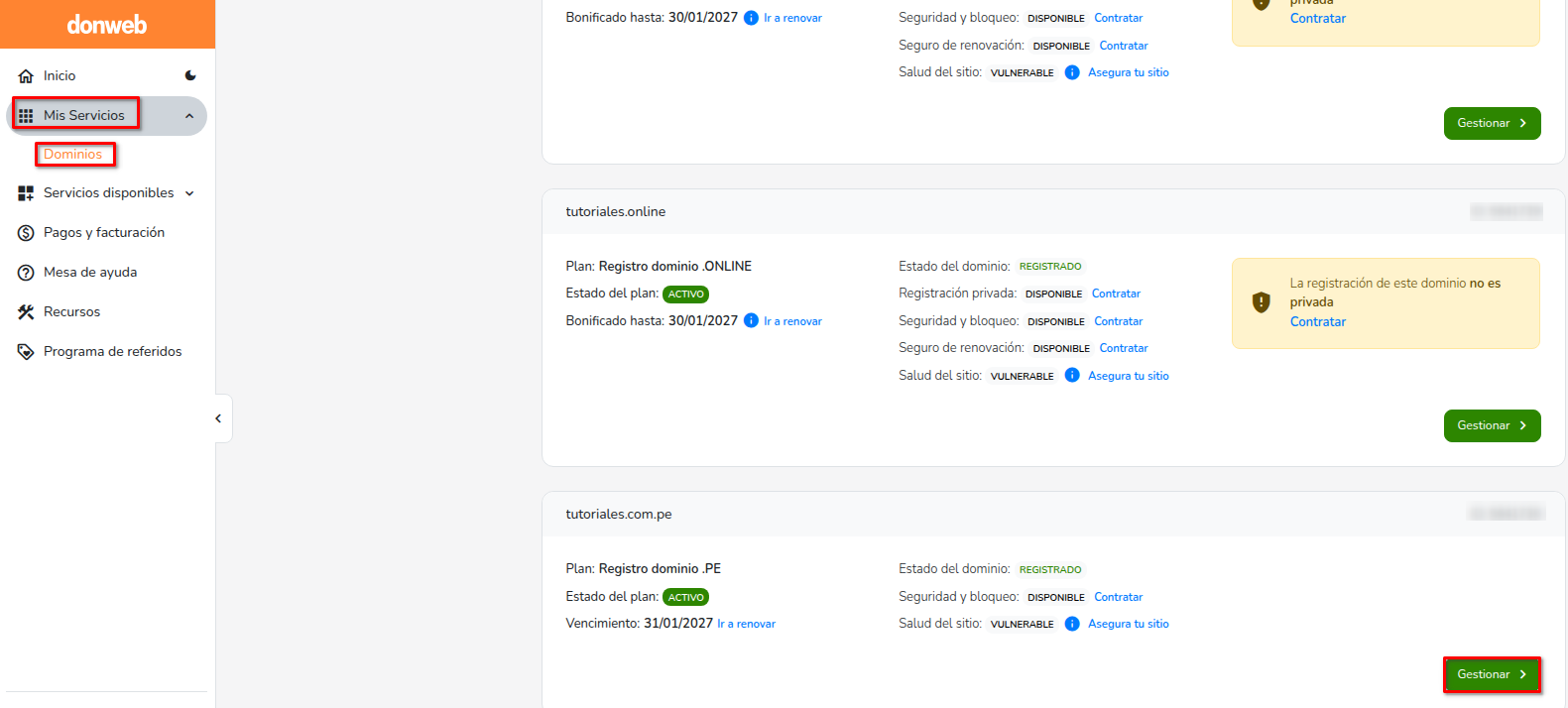Collapse the Mis Servicios menu chevron
The width and height of the screenshot is (1568, 708).
[x=189, y=116]
